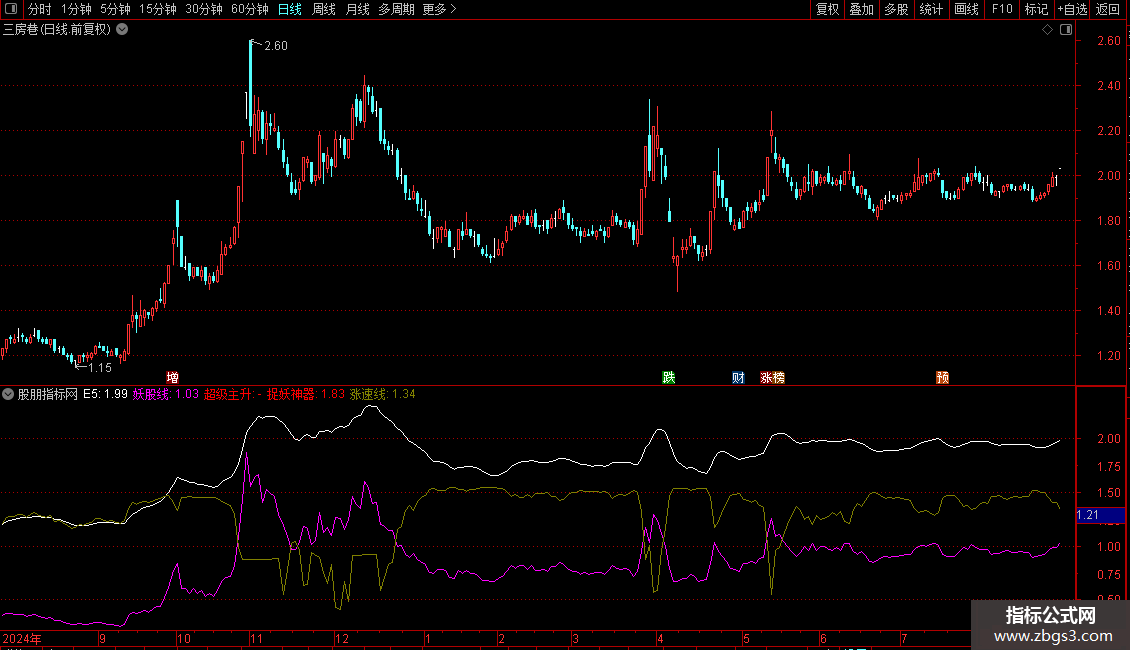The height and width of the screenshot is (650, 1130).
Task: Switch to 周线 weekly chart
Action: (x=324, y=9)
